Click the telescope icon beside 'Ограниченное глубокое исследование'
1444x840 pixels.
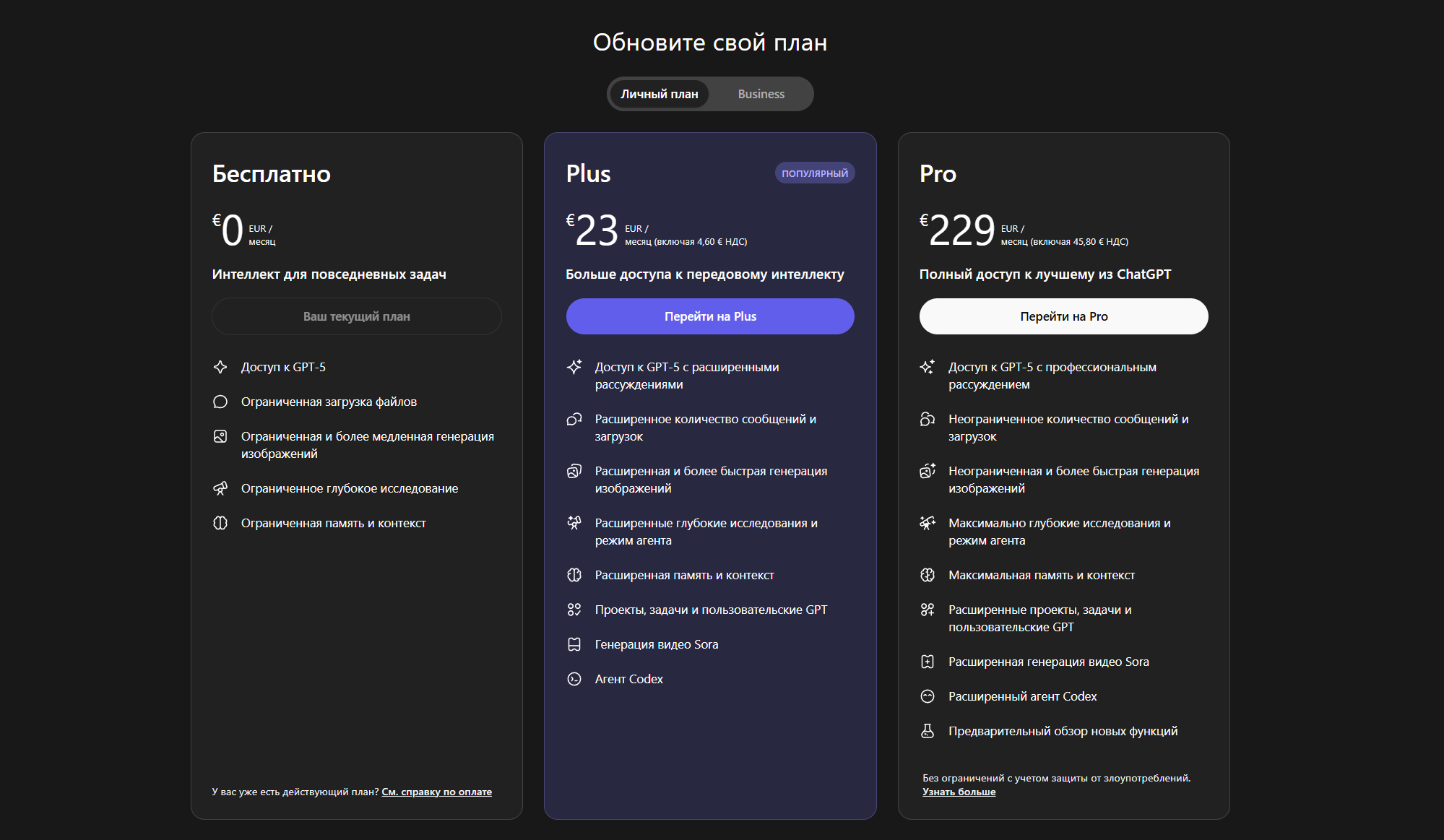click(220, 488)
